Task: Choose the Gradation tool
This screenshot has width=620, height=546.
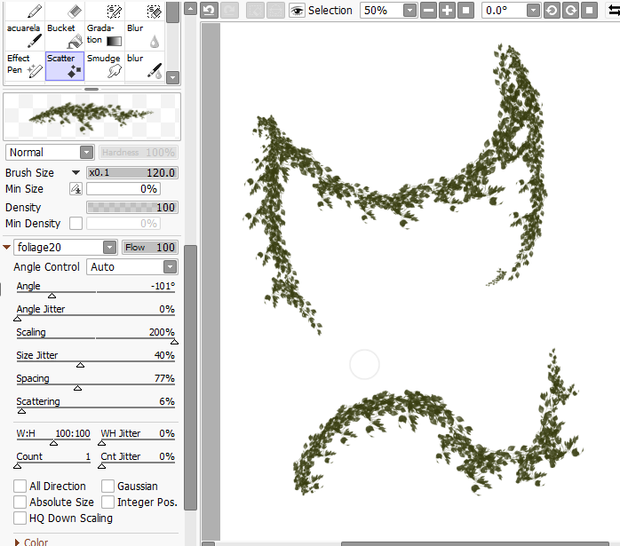Action: tap(104, 36)
